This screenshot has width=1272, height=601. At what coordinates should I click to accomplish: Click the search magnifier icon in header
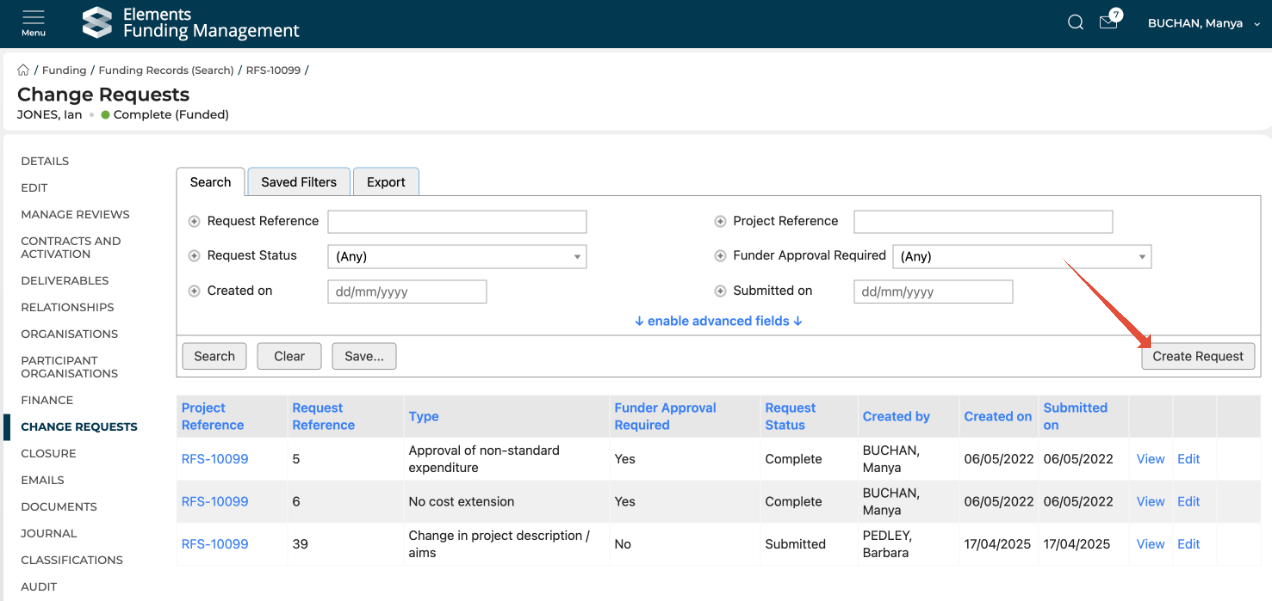point(1075,23)
